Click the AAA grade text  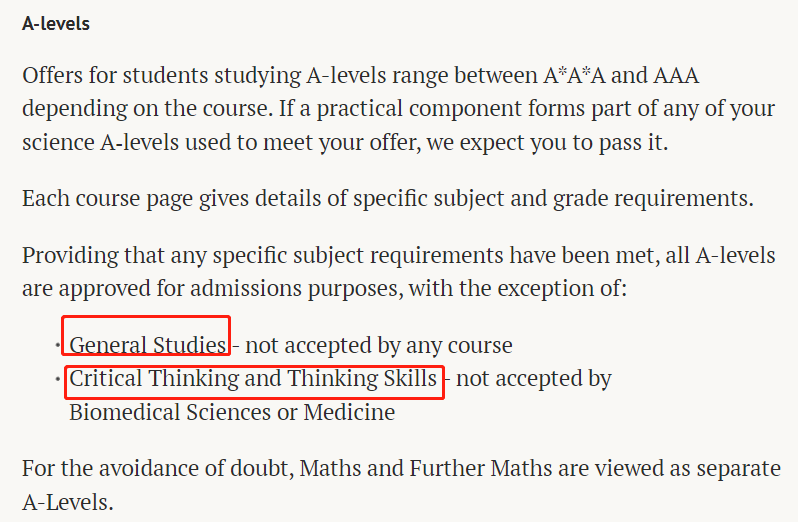pos(676,76)
